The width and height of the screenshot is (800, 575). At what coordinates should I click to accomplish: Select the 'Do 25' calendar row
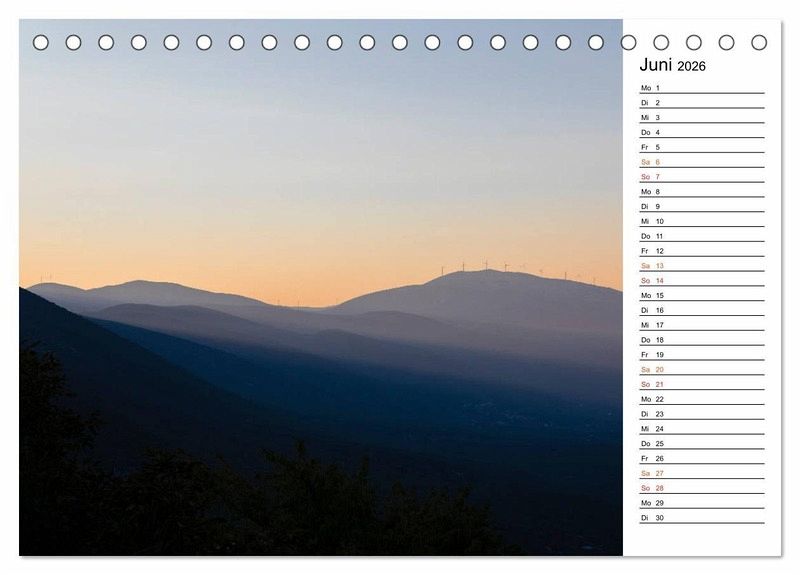click(x=702, y=443)
